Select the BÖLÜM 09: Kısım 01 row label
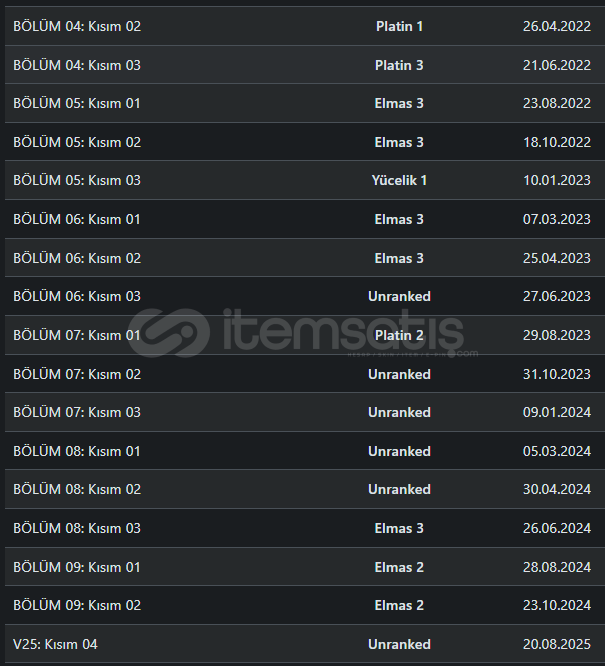 [x=77, y=567]
